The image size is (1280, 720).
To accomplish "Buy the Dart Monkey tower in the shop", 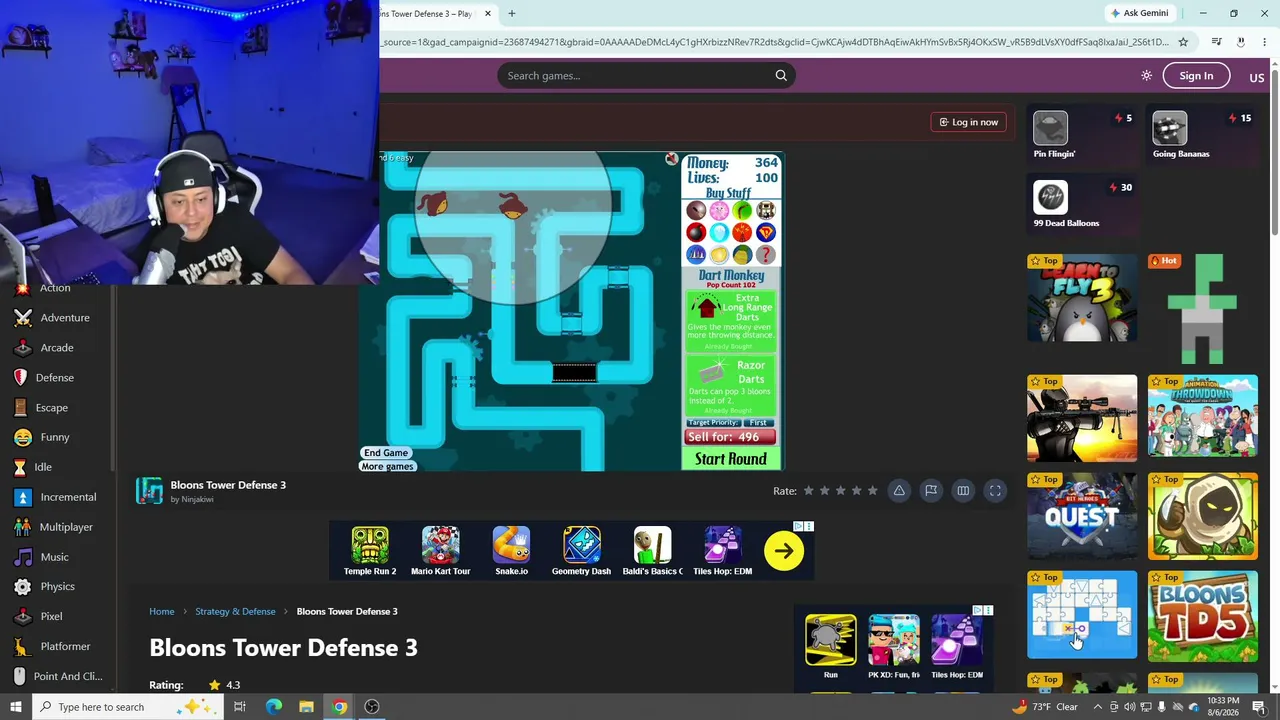I will coord(696,210).
